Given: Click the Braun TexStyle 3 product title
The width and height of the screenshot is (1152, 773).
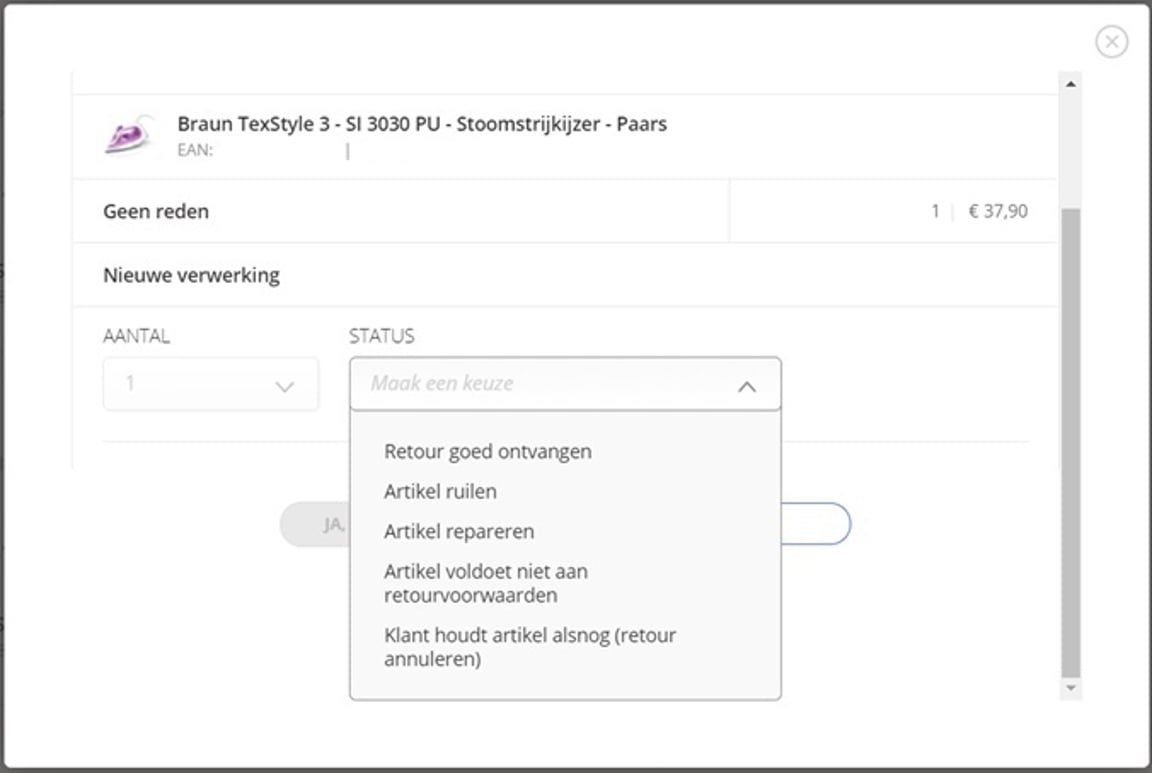Looking at the screenshot, I should click(x=422, y=124).
